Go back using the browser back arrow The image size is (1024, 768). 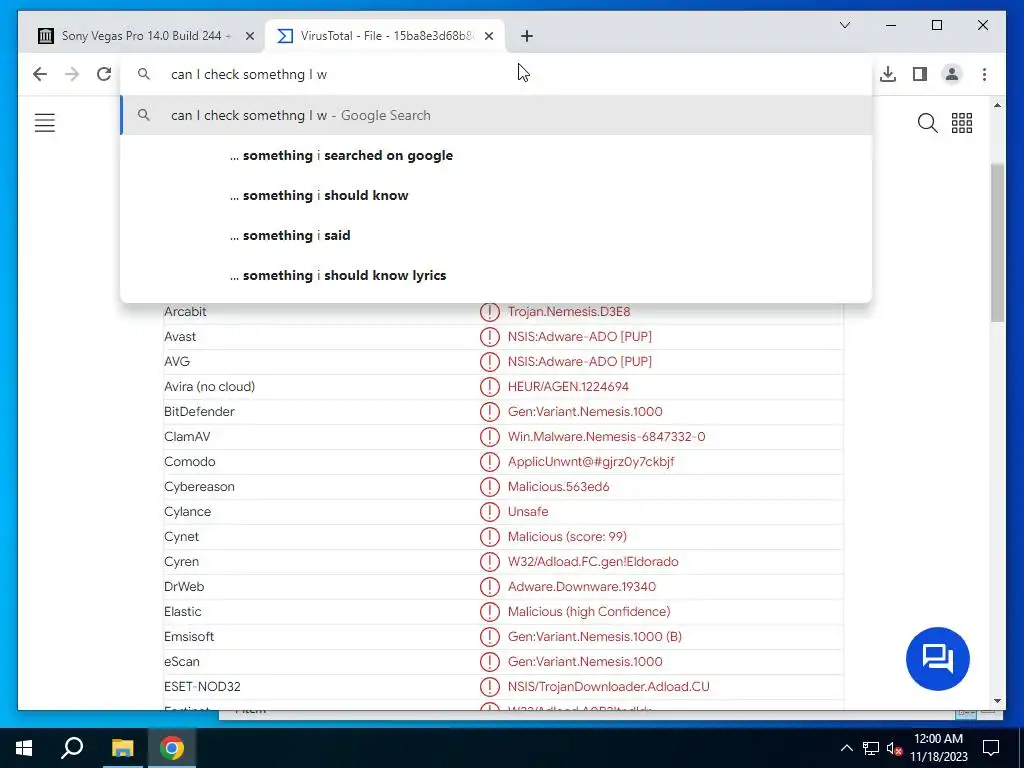(x=40, y=74)
